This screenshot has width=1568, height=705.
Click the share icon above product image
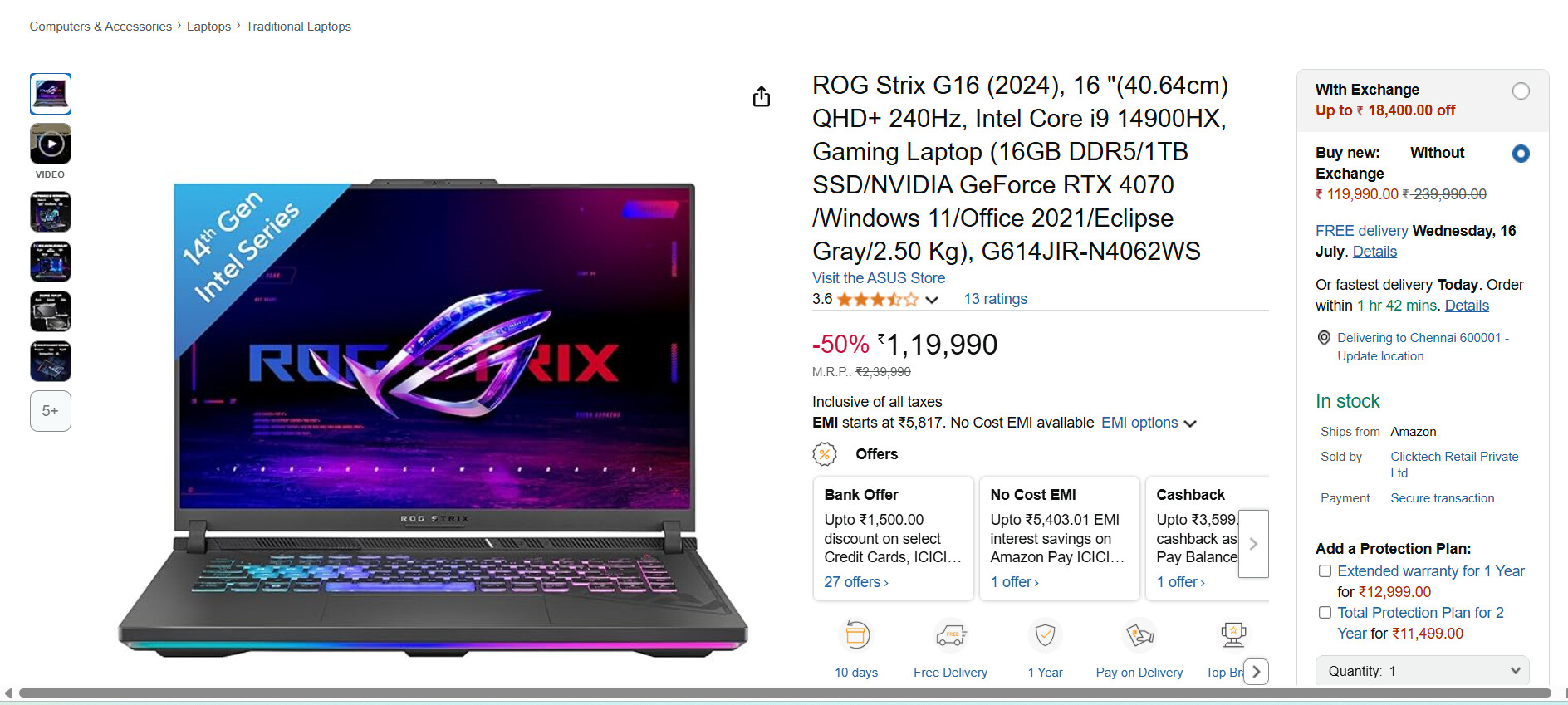762,96
